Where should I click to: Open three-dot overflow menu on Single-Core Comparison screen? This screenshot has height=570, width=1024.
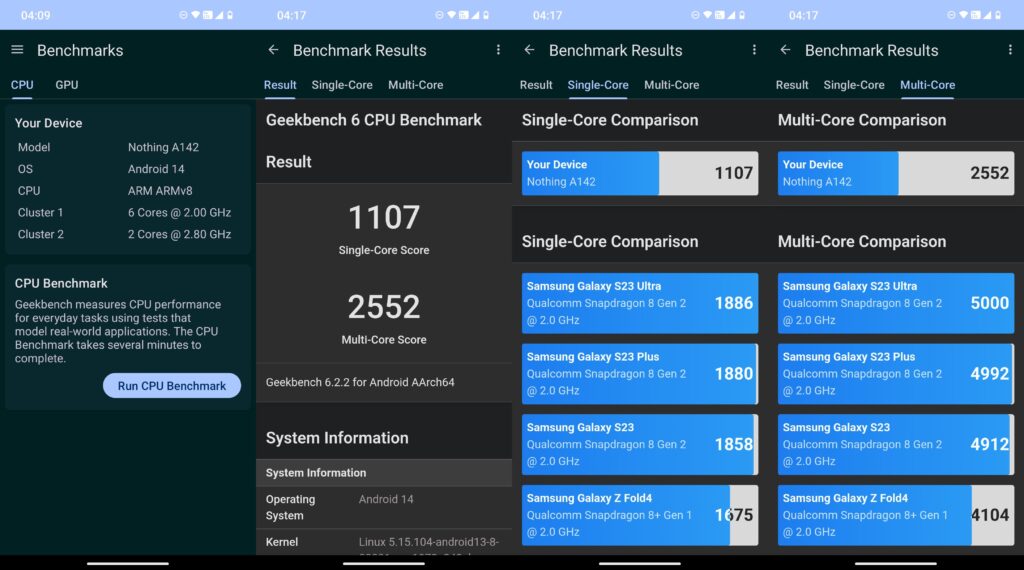pyautogui.click(x=754, y=50)
